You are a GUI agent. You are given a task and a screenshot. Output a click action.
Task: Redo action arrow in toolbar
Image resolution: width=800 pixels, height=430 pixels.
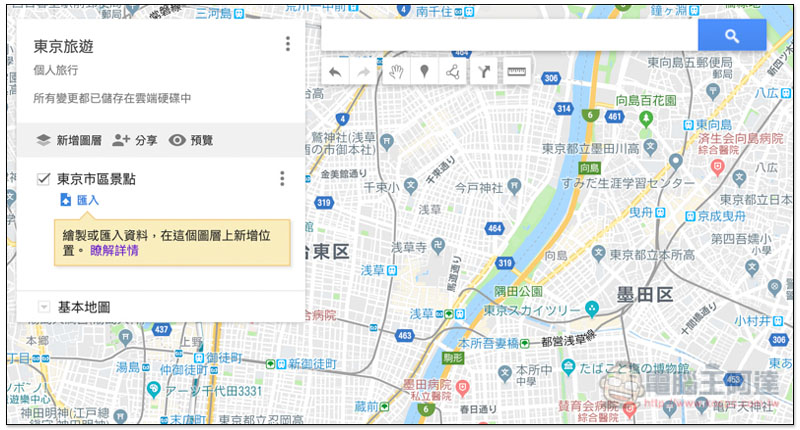pos(363,72)
